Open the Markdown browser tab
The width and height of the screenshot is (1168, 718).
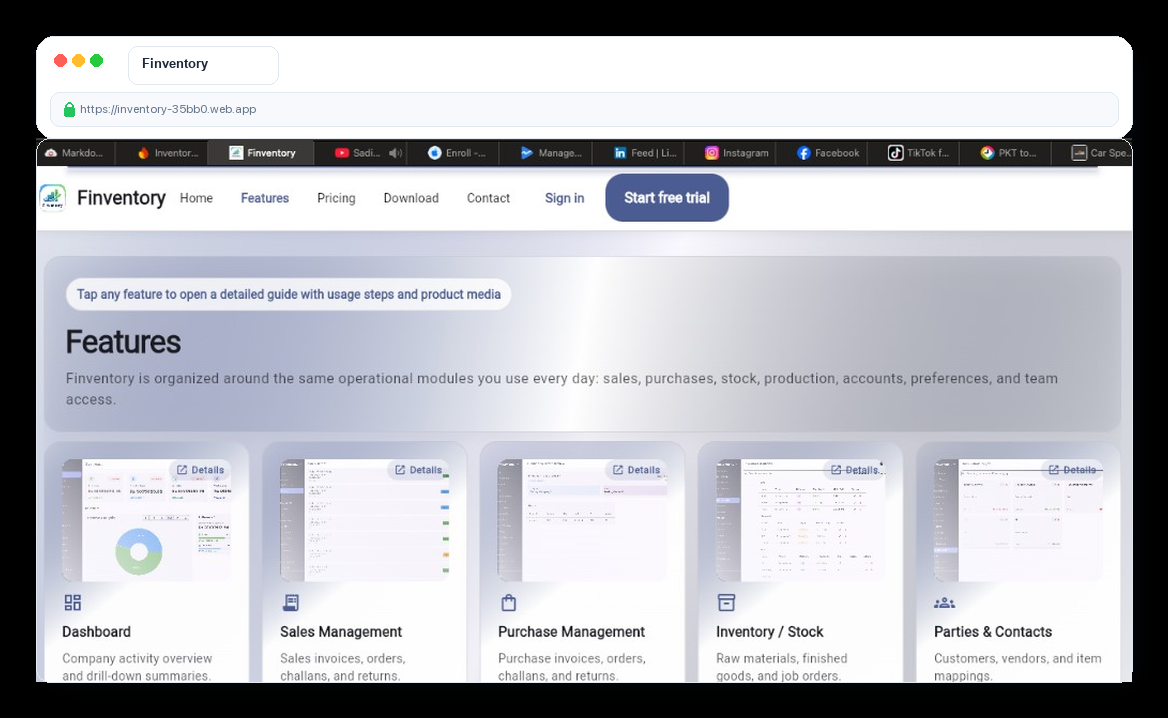tap(75, 153)
